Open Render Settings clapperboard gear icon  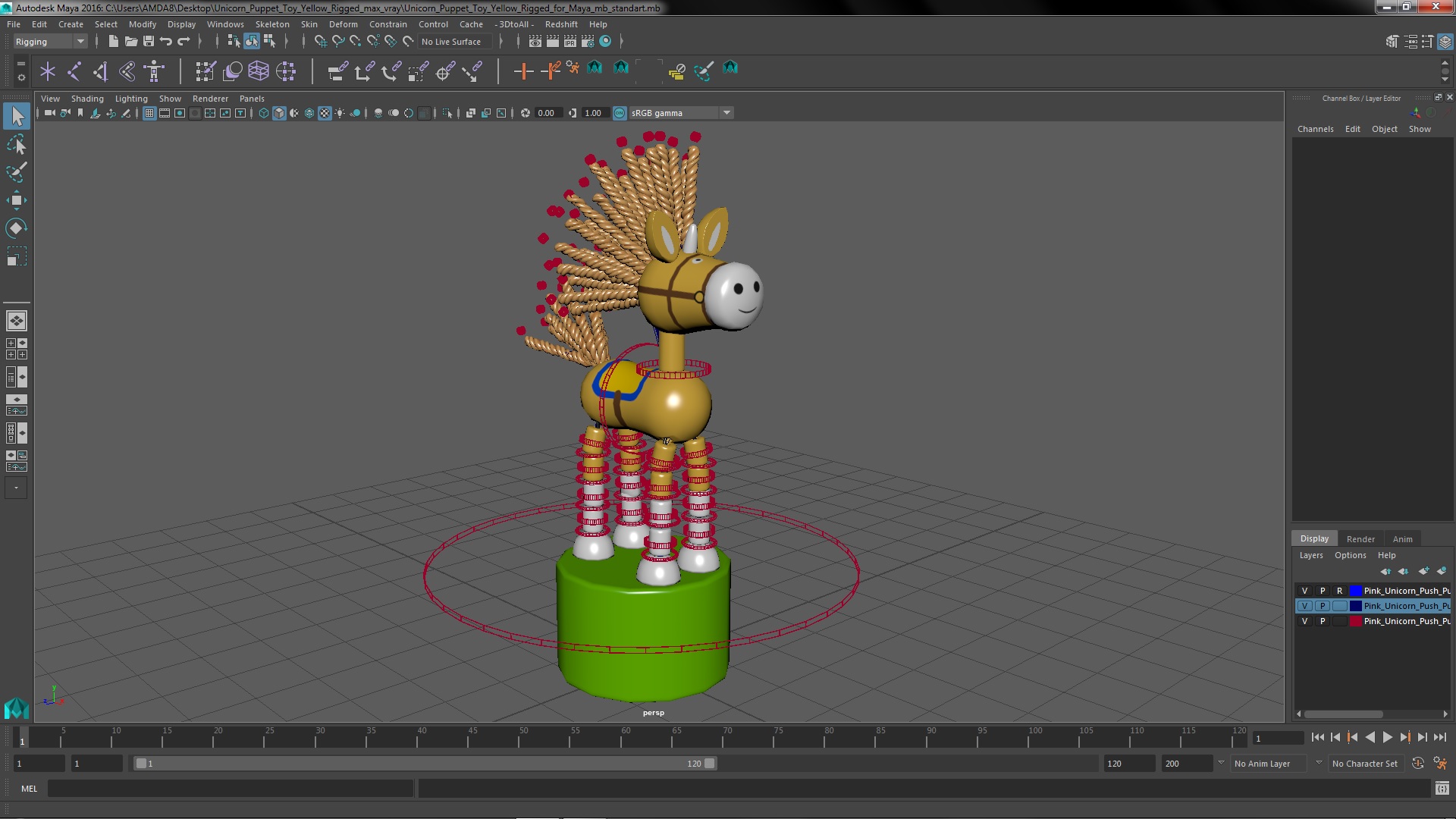click(x=588, y=42)
